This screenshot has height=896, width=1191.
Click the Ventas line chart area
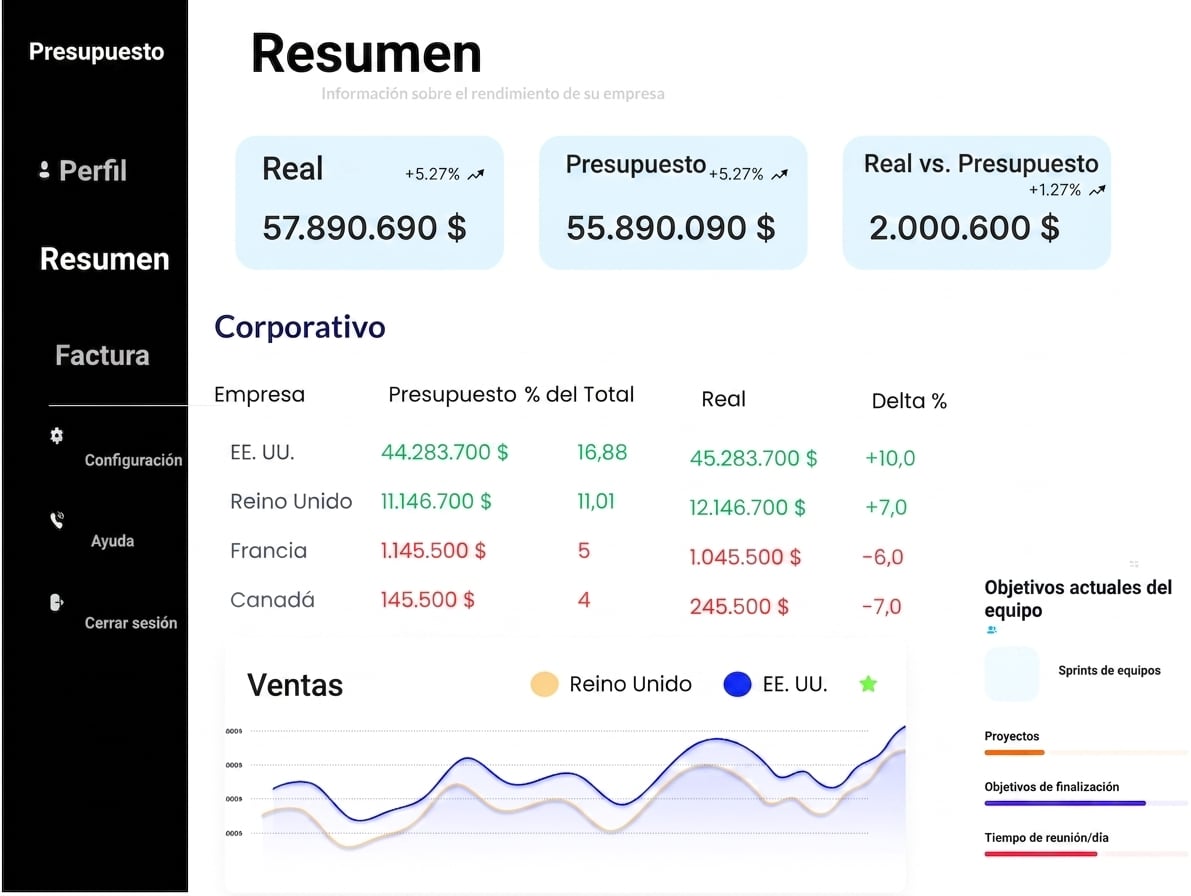[x=566, y=790]
